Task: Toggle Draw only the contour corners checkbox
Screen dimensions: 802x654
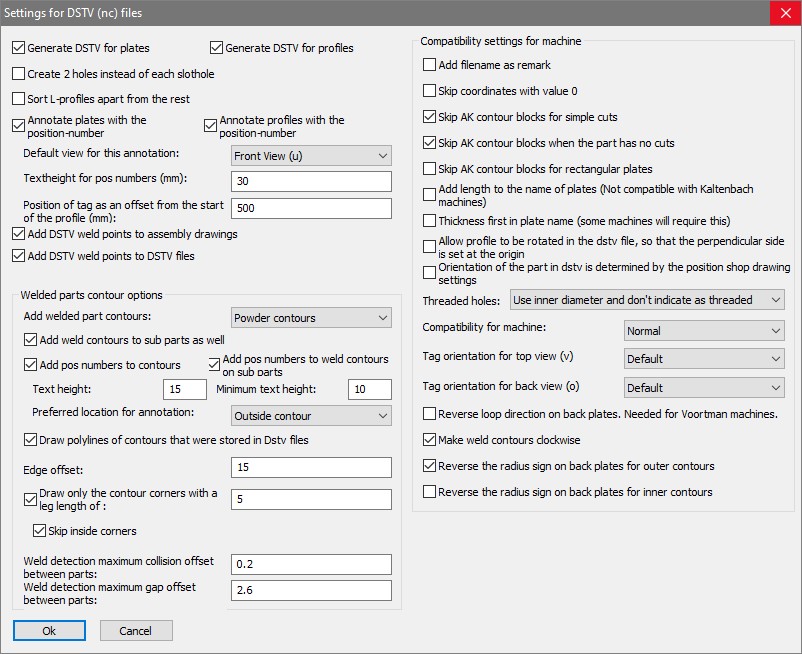Action: [31, 500]
